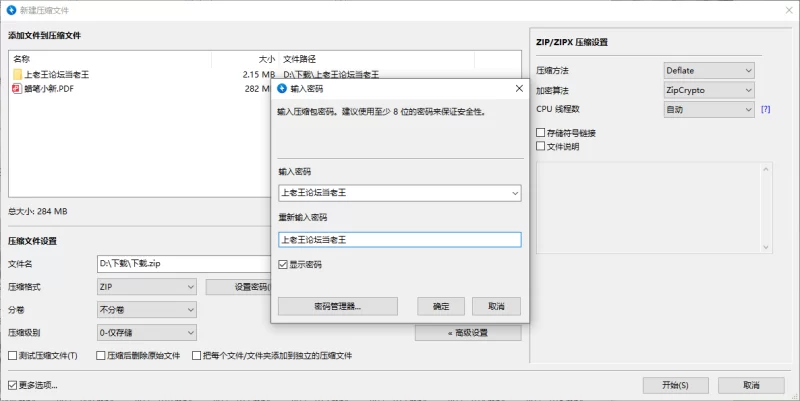Close the 输入密码 dialog
The image size is (800, 401).
click(x=519, y=88)
